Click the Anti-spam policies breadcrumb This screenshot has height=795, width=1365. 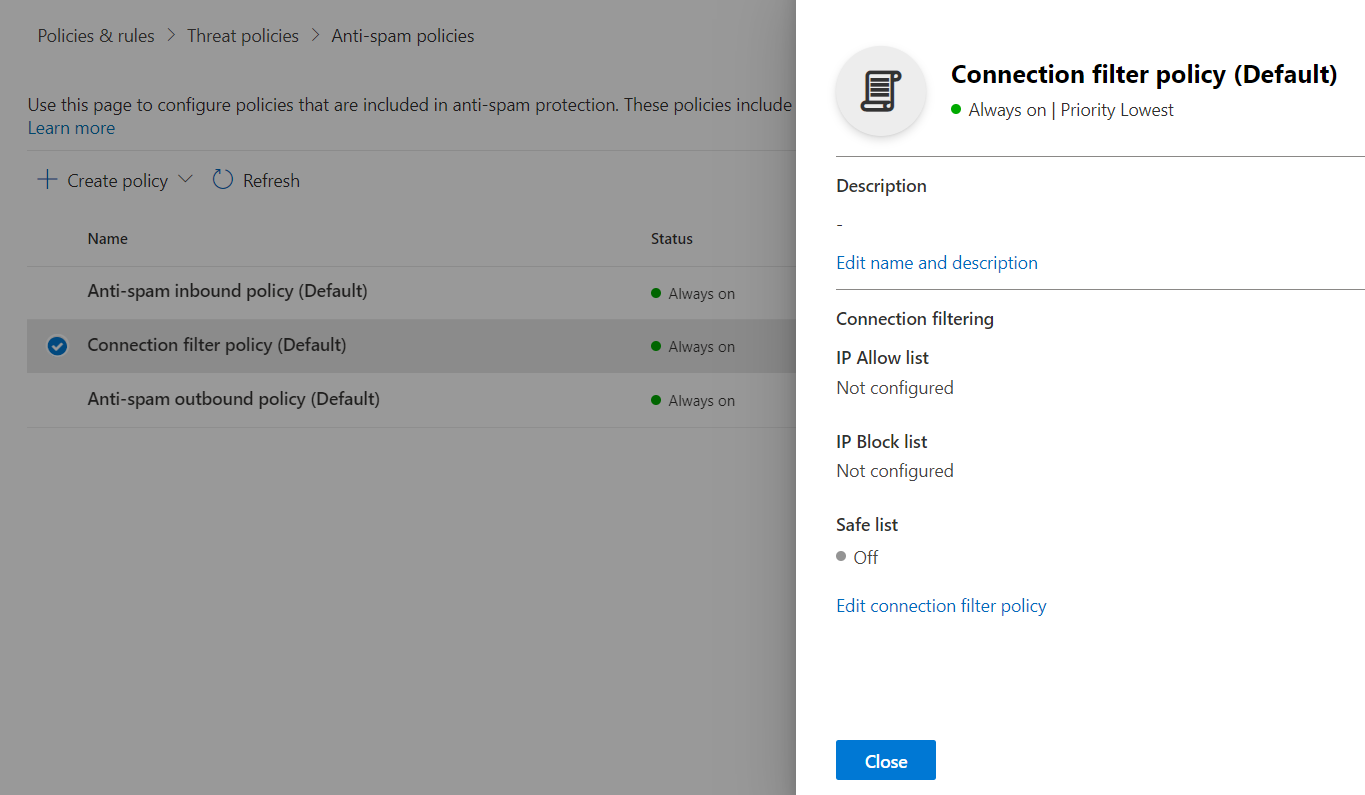pyautogui.click(x=402, y=35)
